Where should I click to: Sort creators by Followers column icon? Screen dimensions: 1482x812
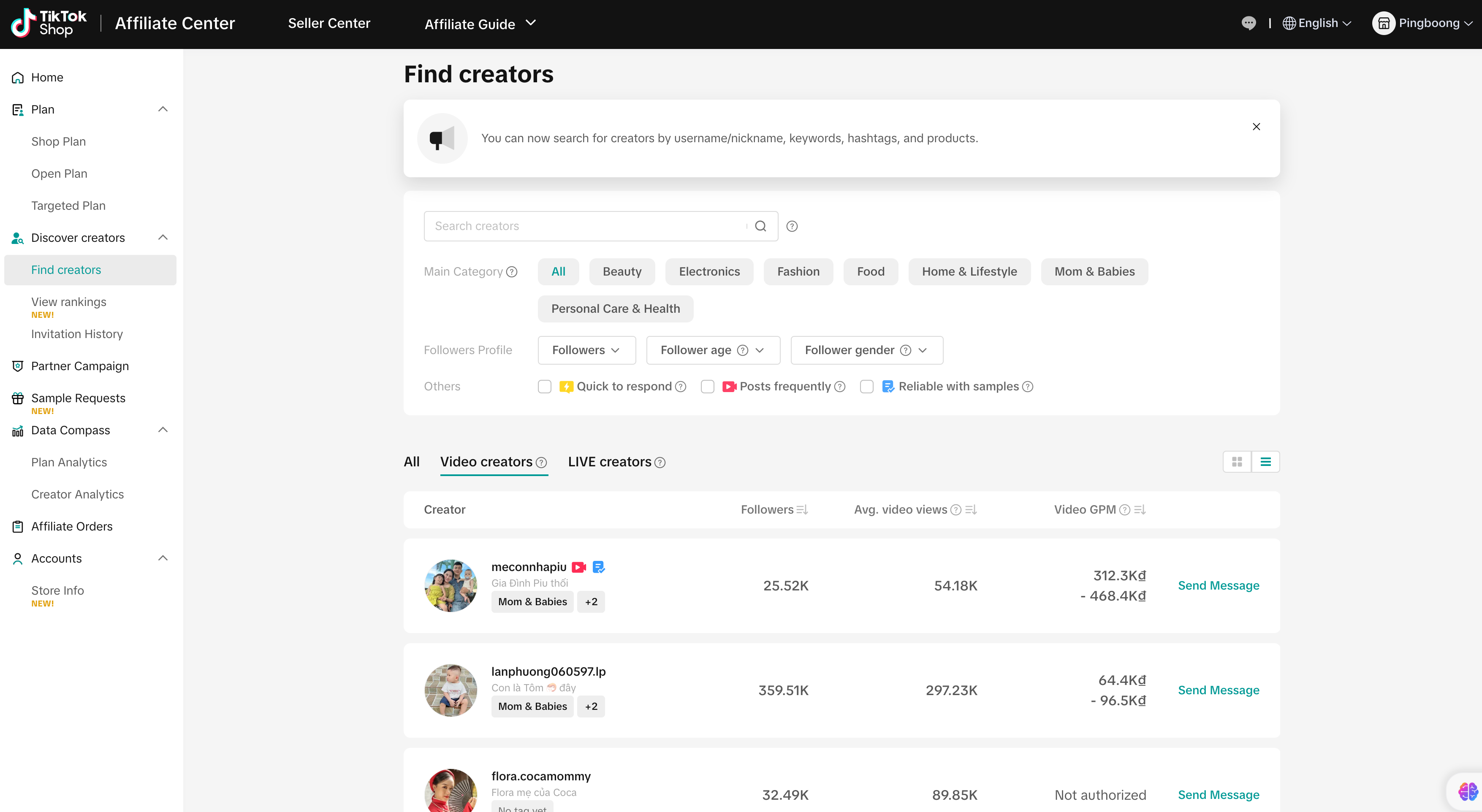click(x=802, y=509)
